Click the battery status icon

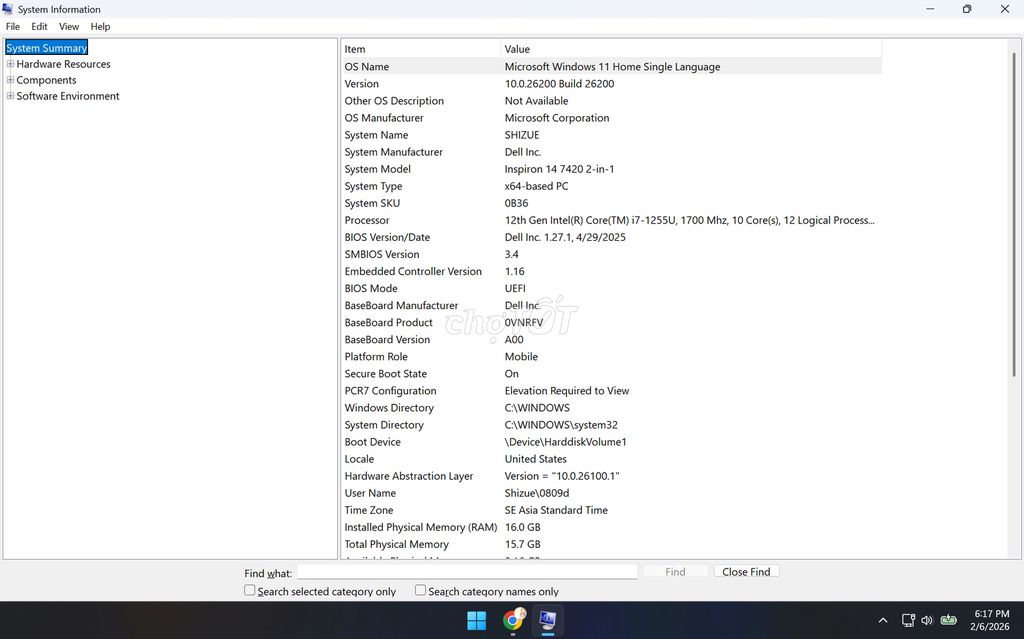pyautogui.click(x=949, y=620)
